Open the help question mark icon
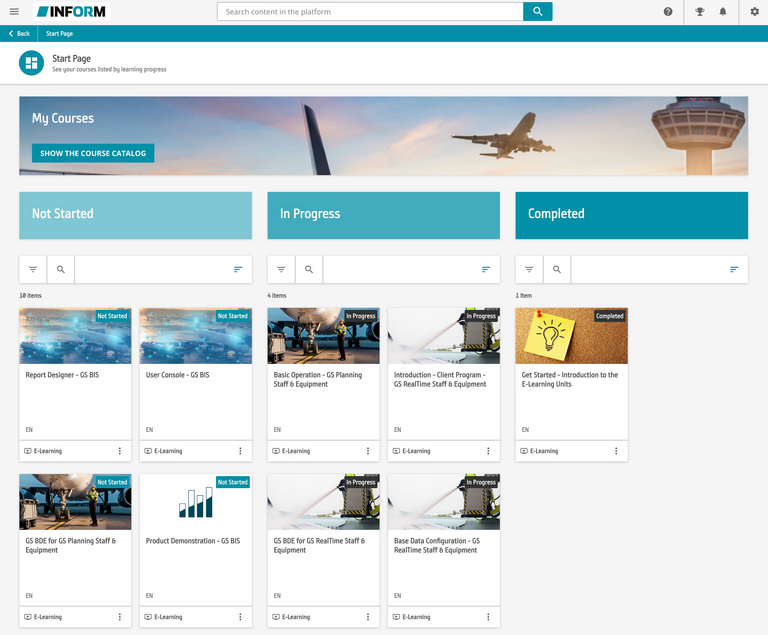Image resolution: width=768 pixels, height=635 pixels. tap(668, 11)
